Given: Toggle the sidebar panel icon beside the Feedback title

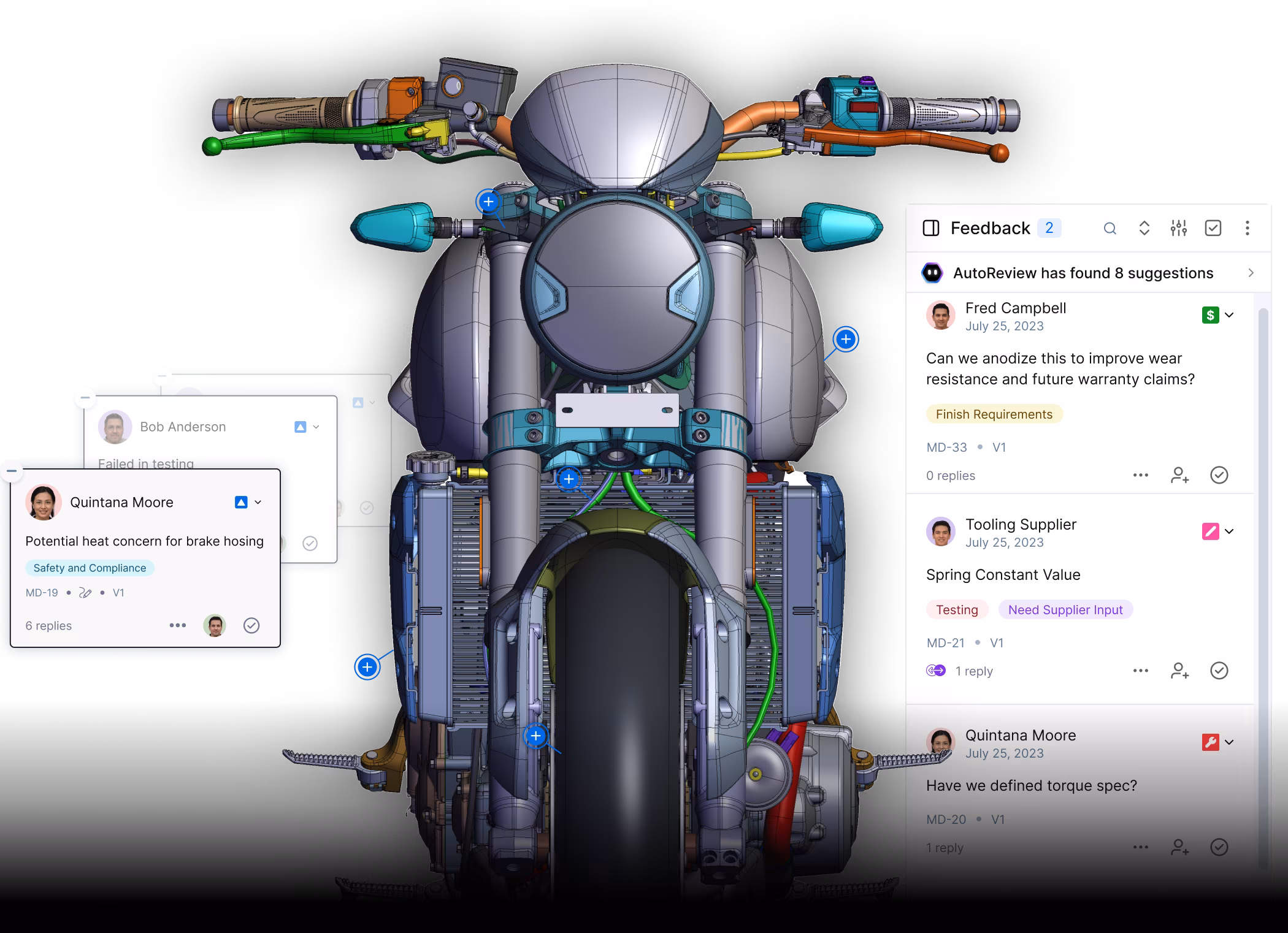Looking at the screenshot, I should (x=930, y=229).
